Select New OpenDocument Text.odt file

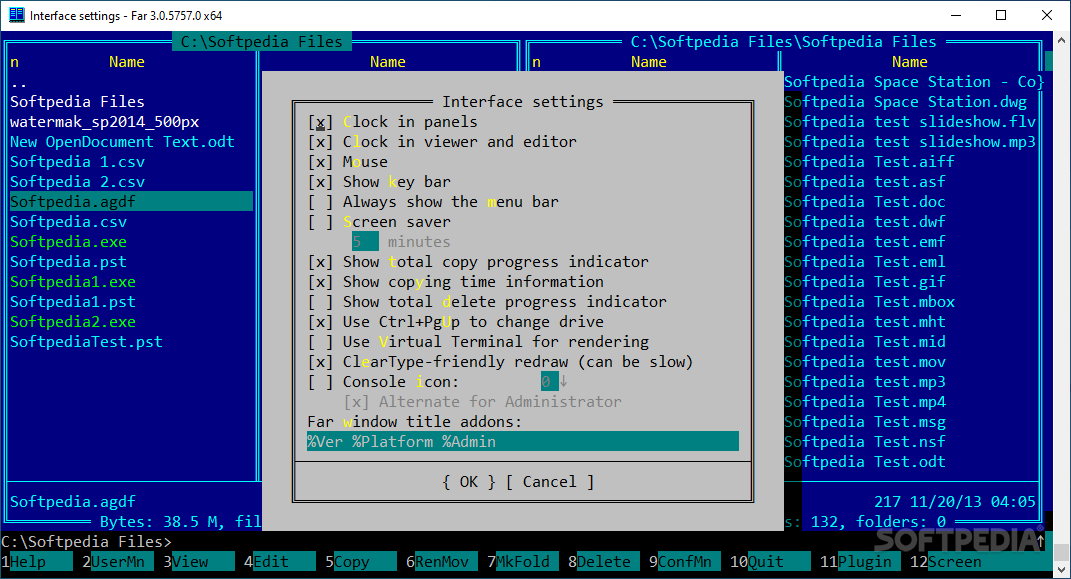pos(122,142)
